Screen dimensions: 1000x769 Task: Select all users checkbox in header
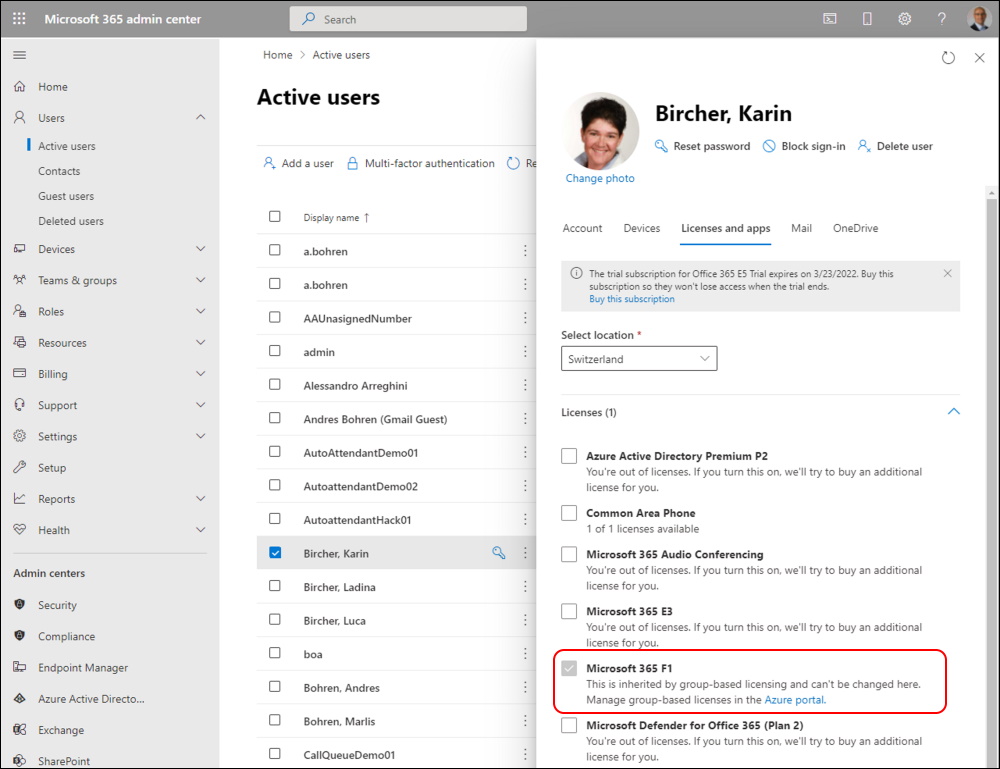275,216
